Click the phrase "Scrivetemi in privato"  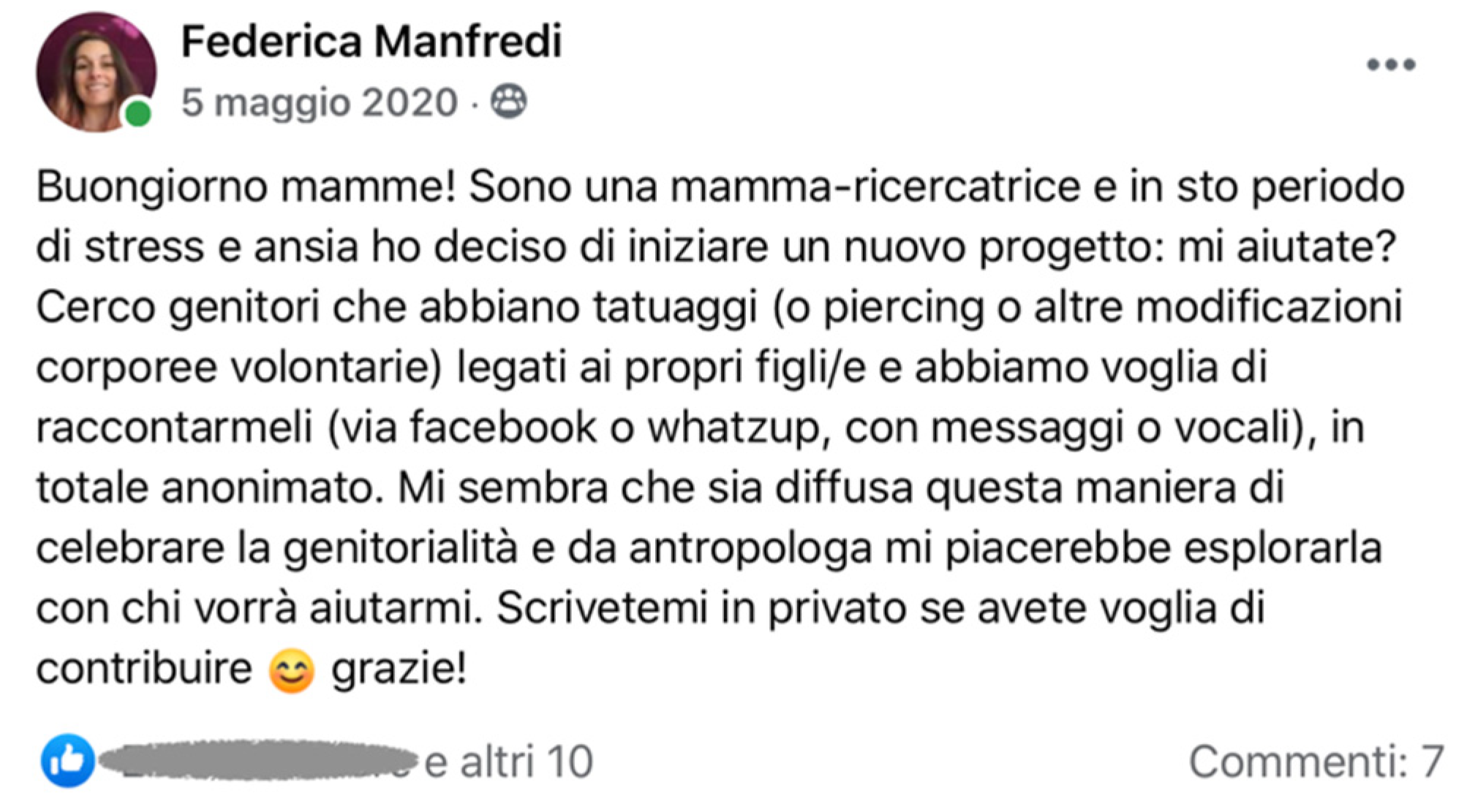701,608
